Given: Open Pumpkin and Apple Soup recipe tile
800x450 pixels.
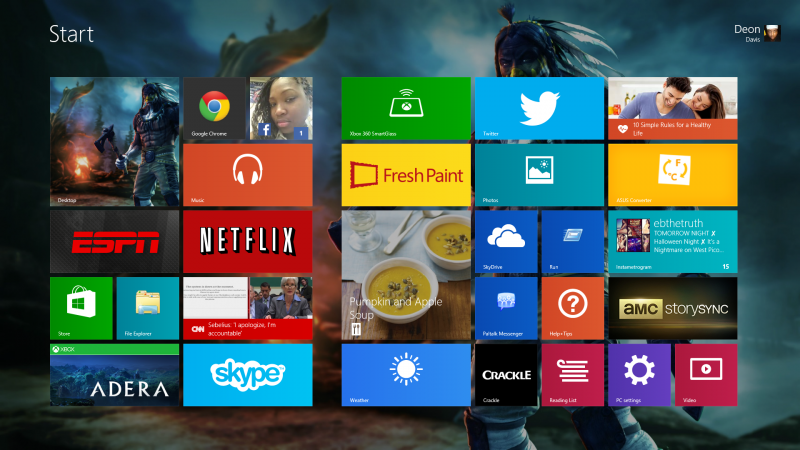Looking at the screenshot, I should tap(406, 275).
